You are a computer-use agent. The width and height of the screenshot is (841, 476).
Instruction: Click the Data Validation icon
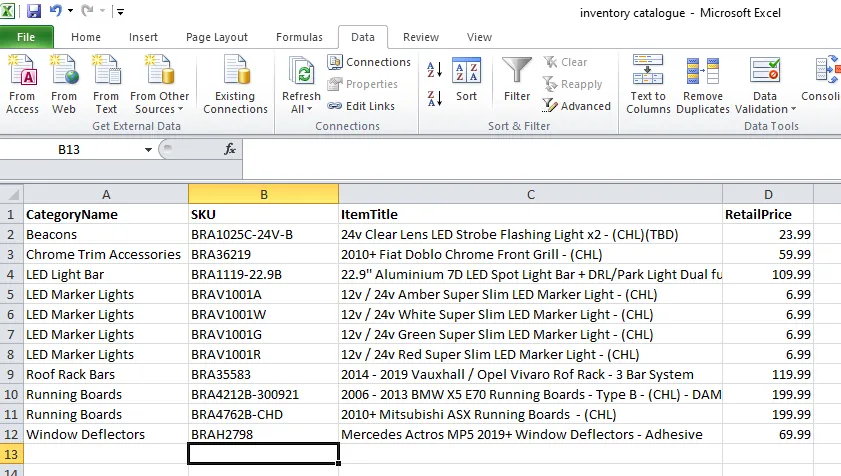point(765,72)
